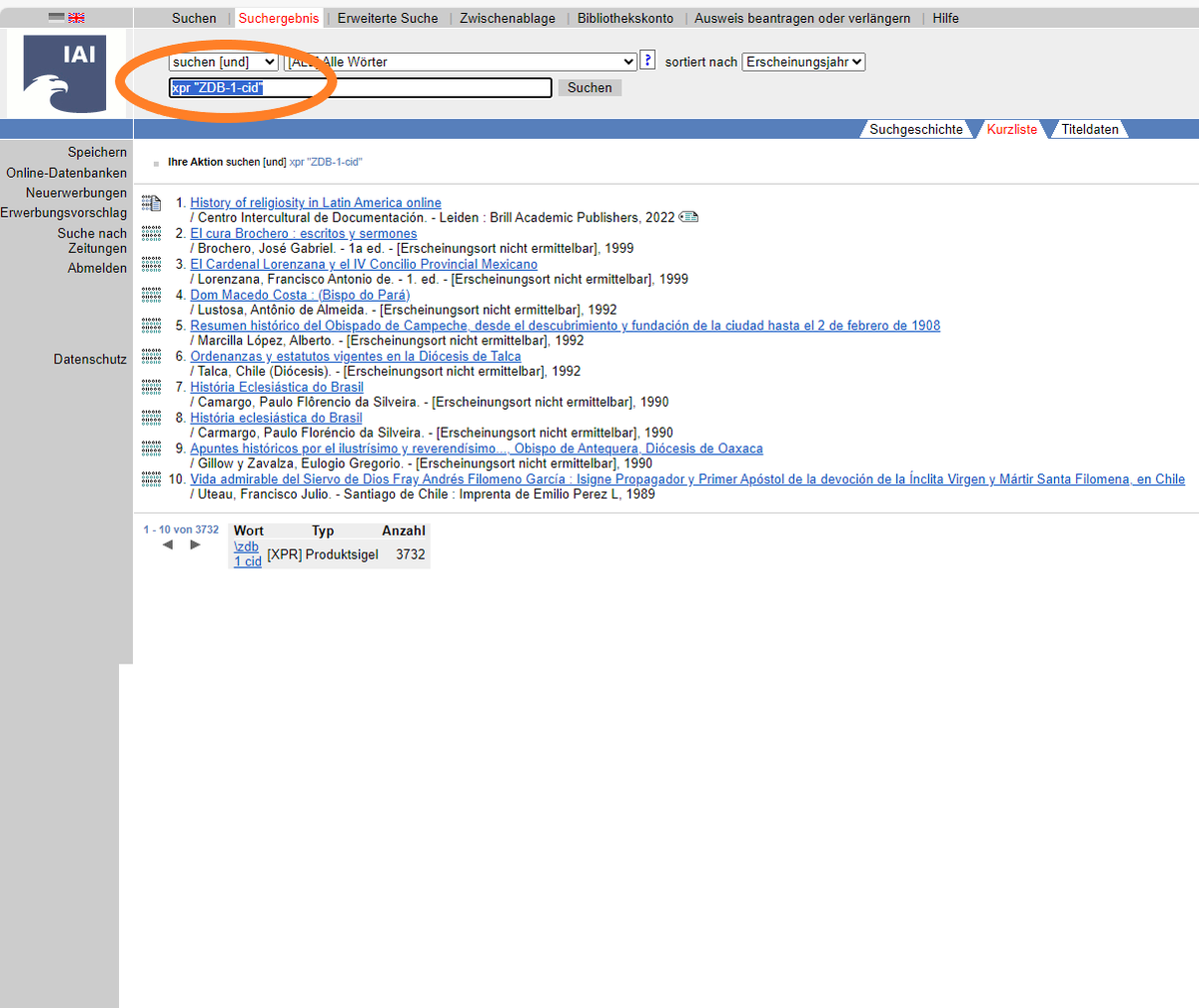Open Zwischenablage in top menu
1199x1008 pixels.
[508, 18]
